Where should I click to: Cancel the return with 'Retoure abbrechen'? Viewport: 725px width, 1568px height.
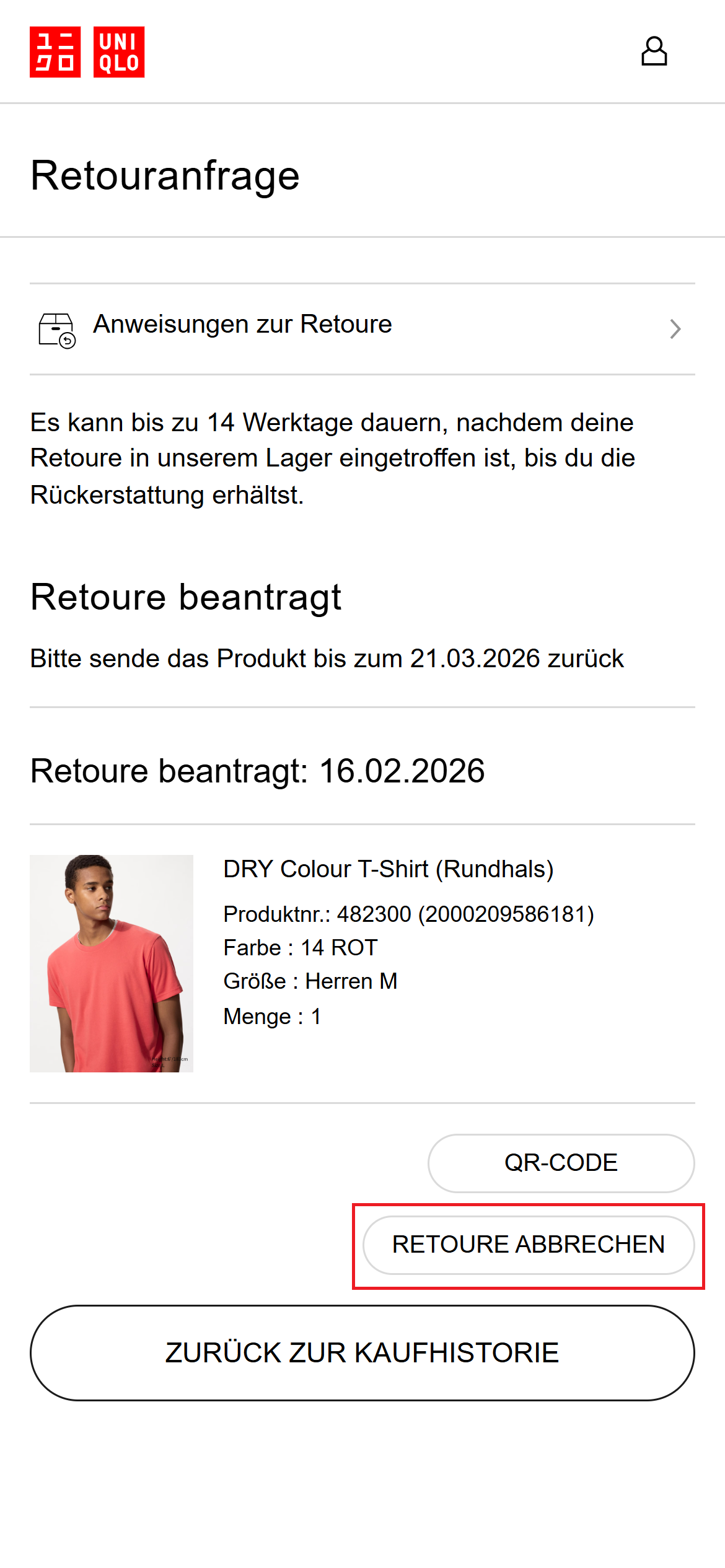[x=528, y=1245]
